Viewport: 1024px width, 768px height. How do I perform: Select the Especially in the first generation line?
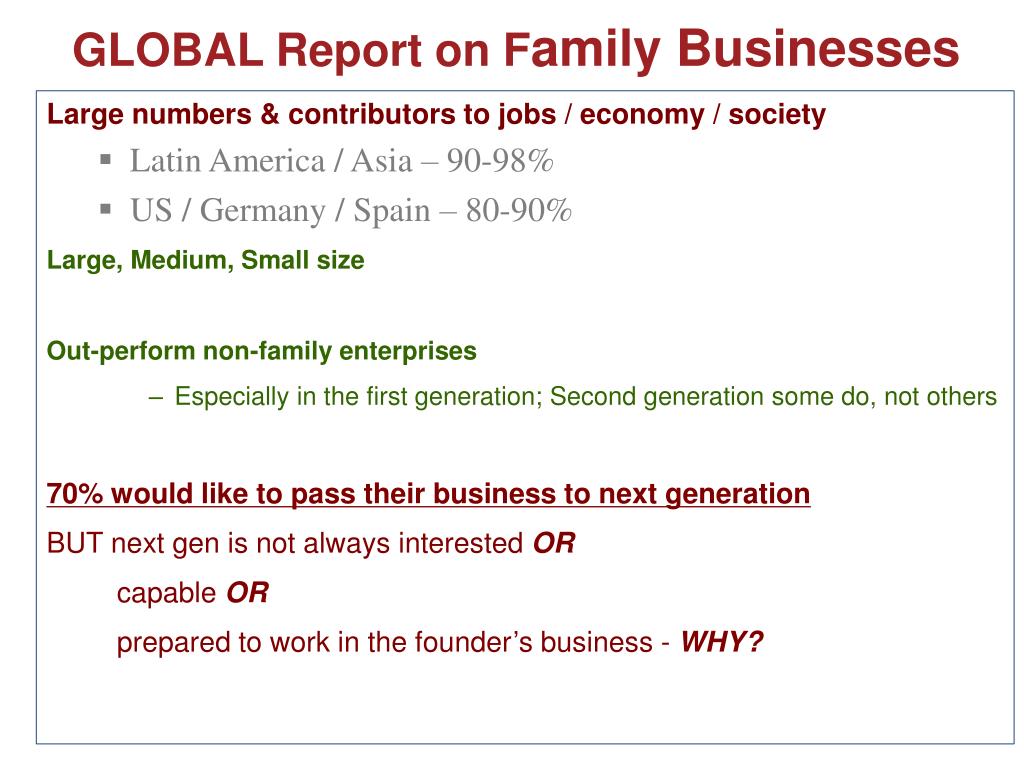click(585, 397)
